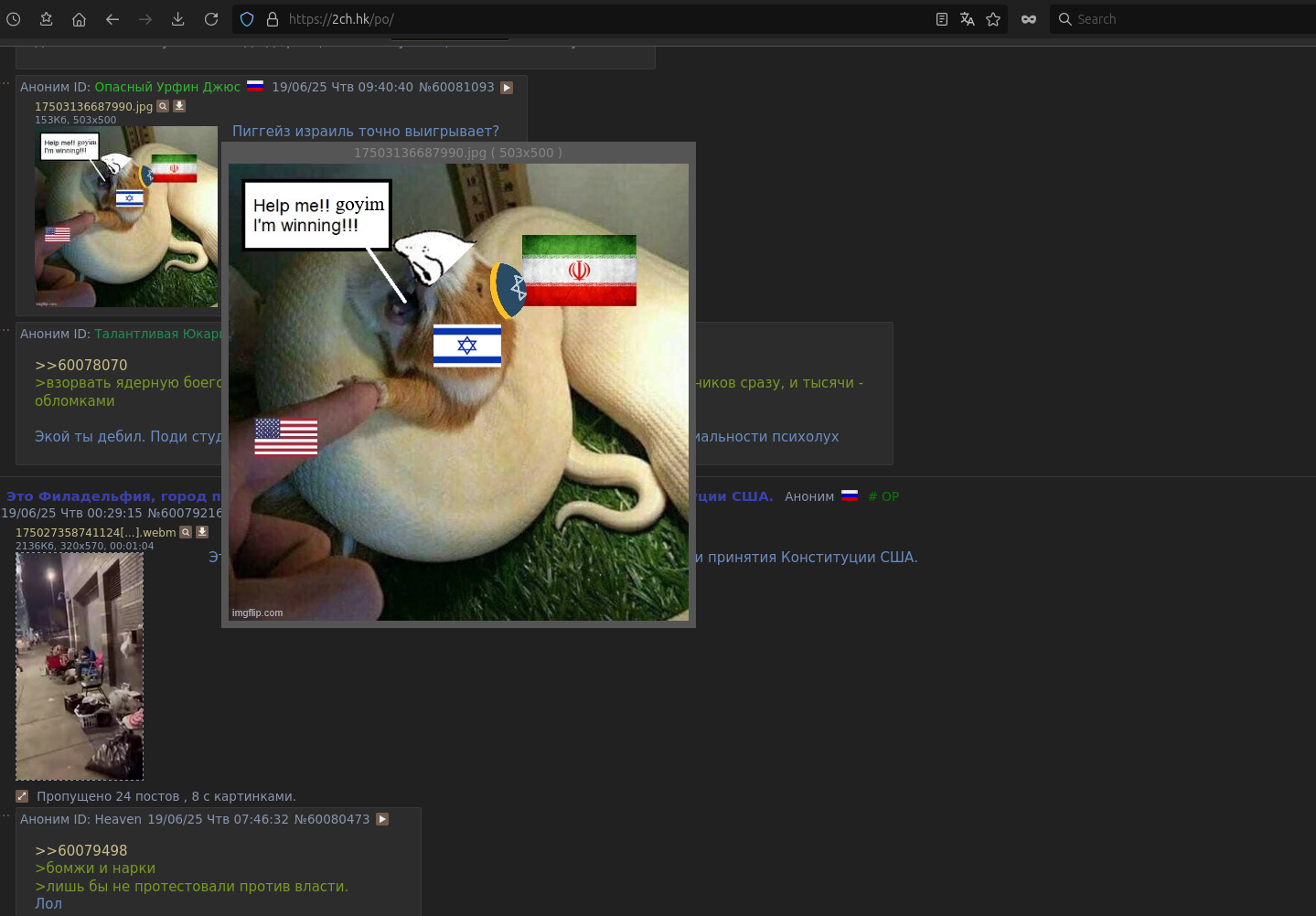1316x916 pixels.
Task: Follow reply link >>60078070
Action: coord(81,365)
